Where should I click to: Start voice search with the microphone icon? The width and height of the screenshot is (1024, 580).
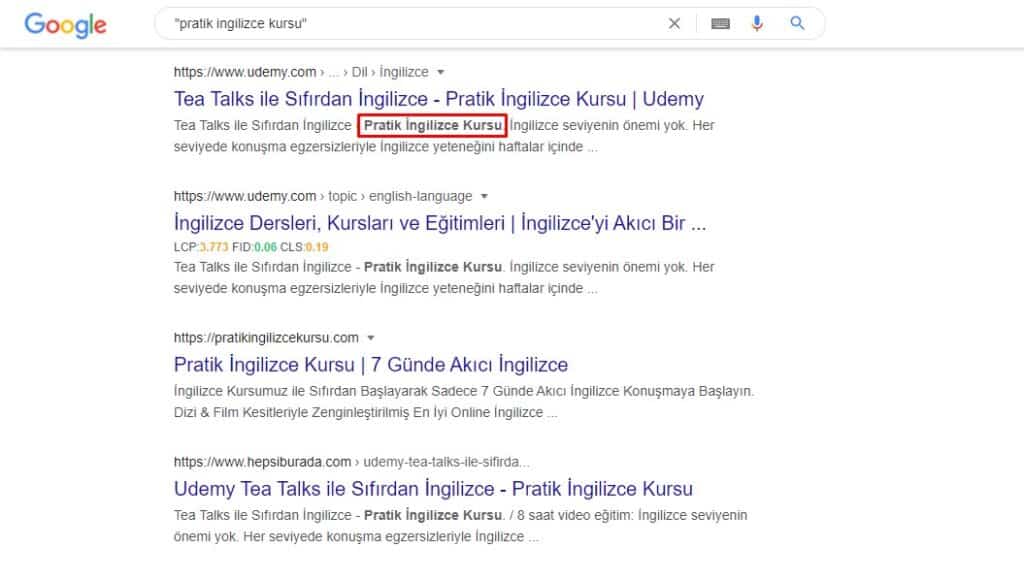[x=757, y=23]
